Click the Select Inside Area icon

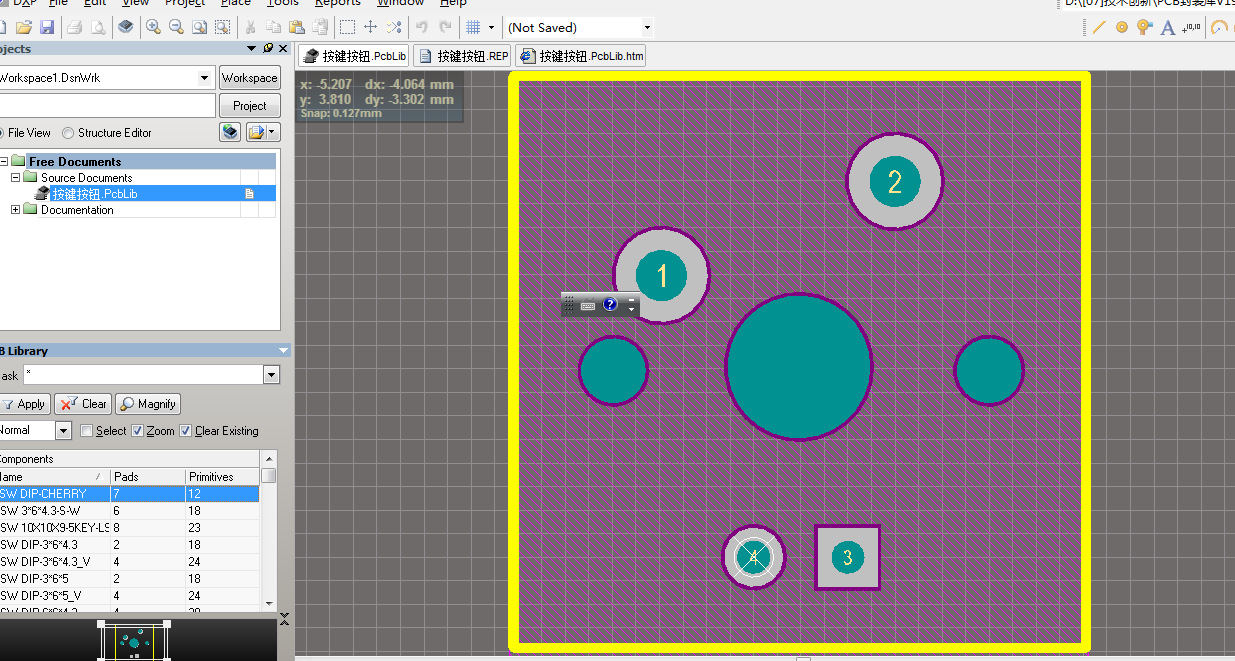(x=347, y=27)
